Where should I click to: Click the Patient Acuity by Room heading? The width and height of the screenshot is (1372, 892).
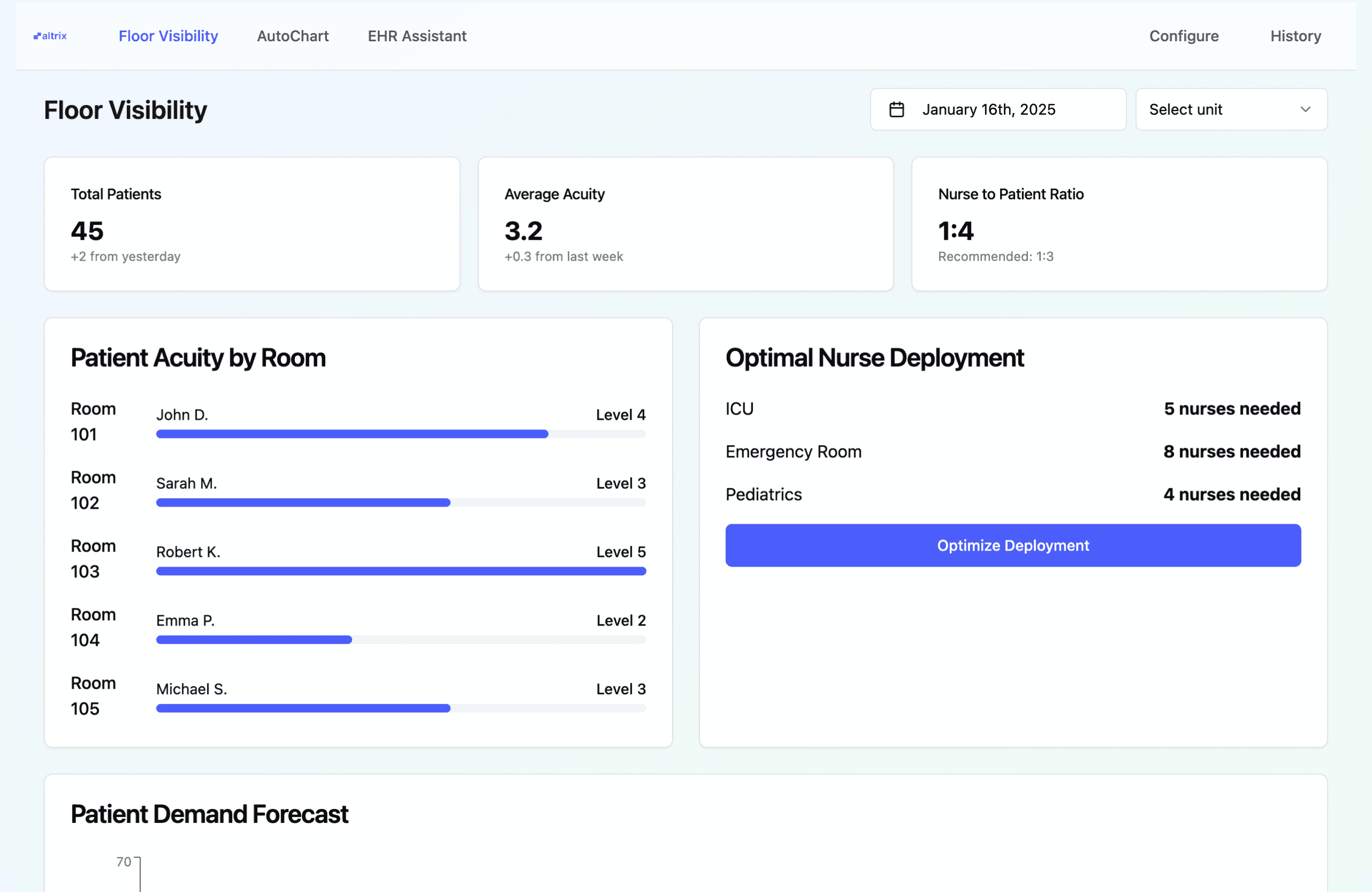(198, 358)
